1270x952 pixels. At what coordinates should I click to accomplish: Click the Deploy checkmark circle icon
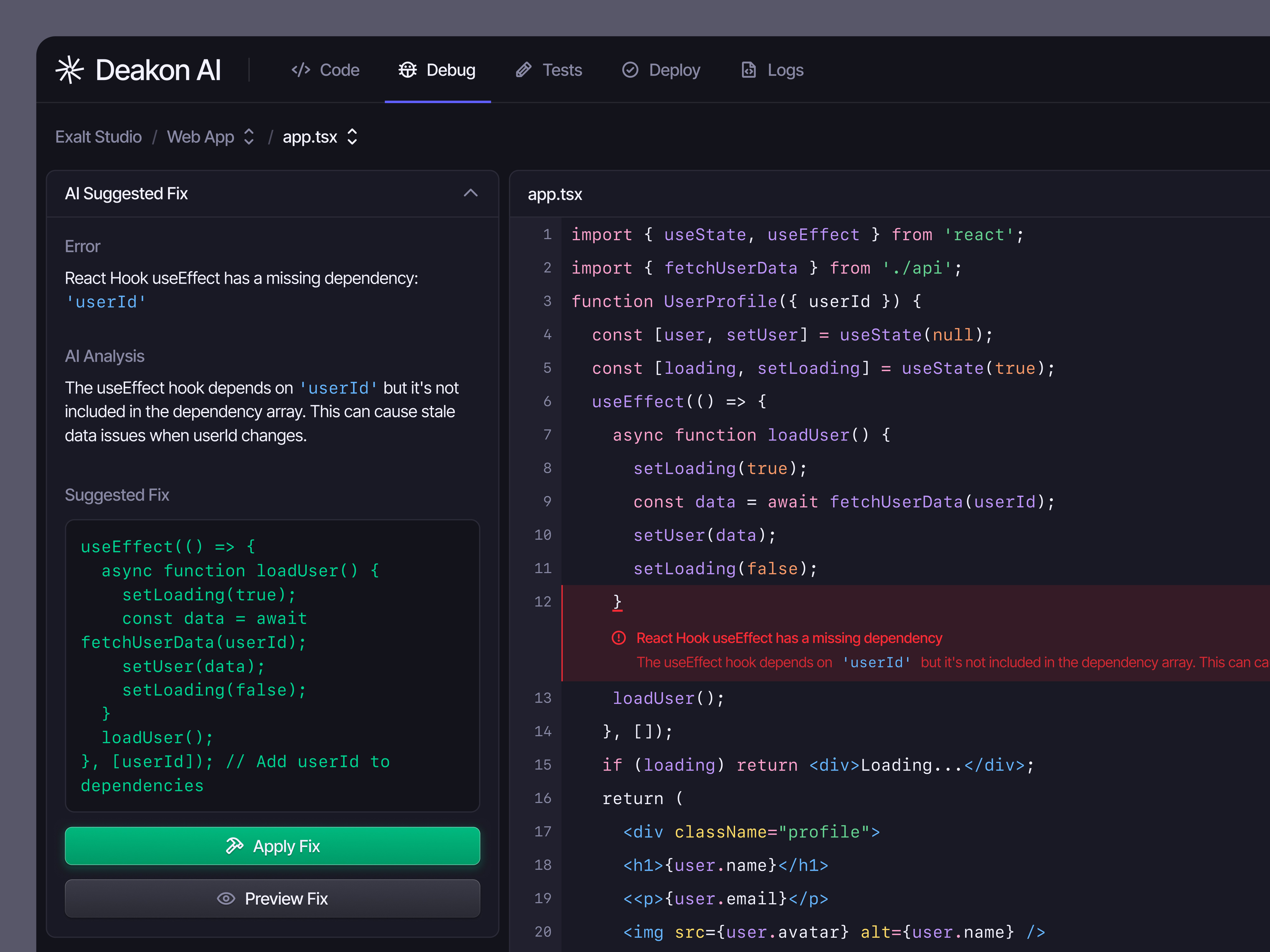pyautogui.click(x=631, y=70)
